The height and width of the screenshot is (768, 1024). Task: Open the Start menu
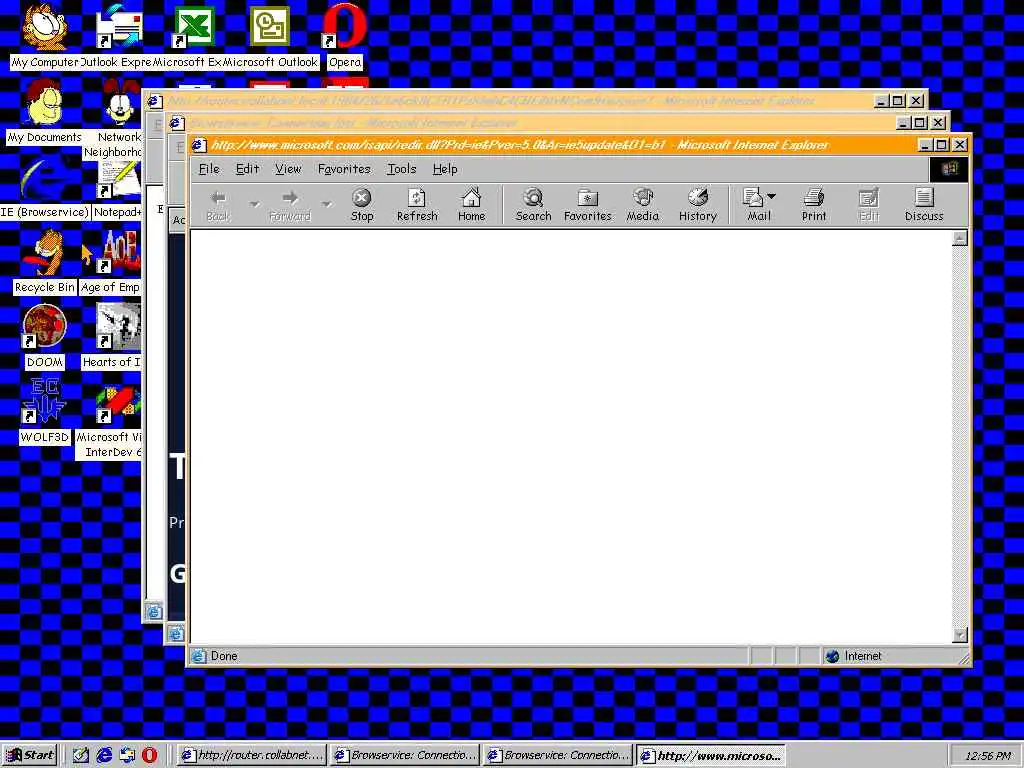coord(30,756)
